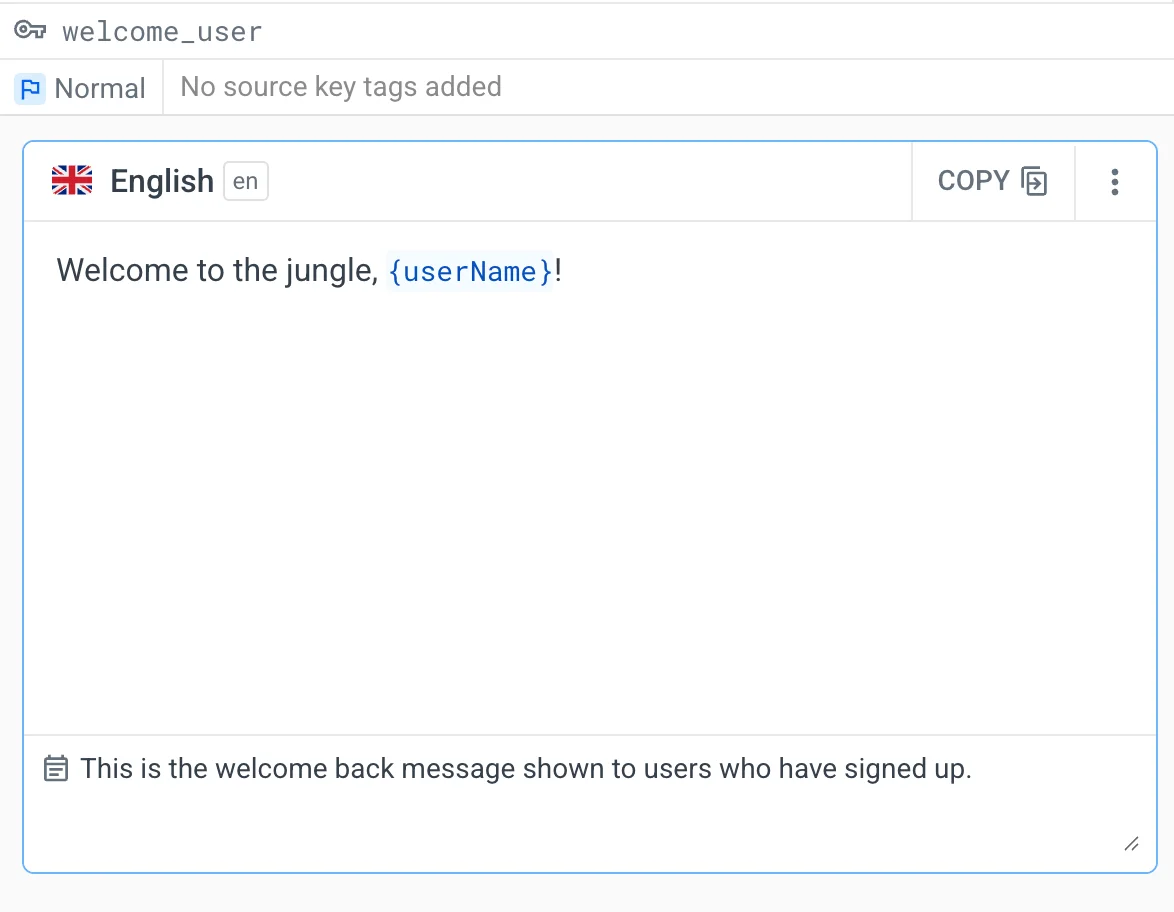Click the 'en' language code badge
This screenshot has width=1174, height=912.
(246, 182)
